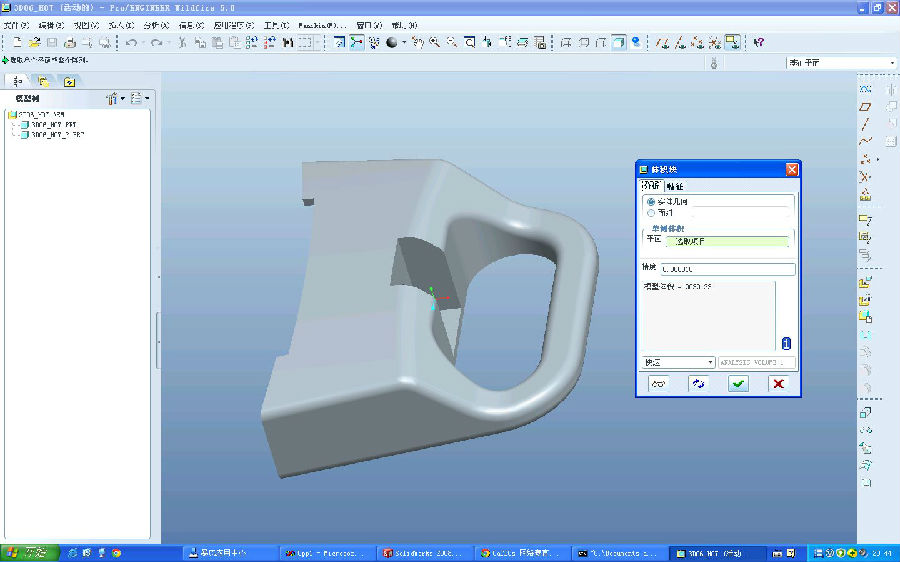This screenshot has height=562, width=900.
Task: Open the File menu in menu bar
Action: [18, 25]
